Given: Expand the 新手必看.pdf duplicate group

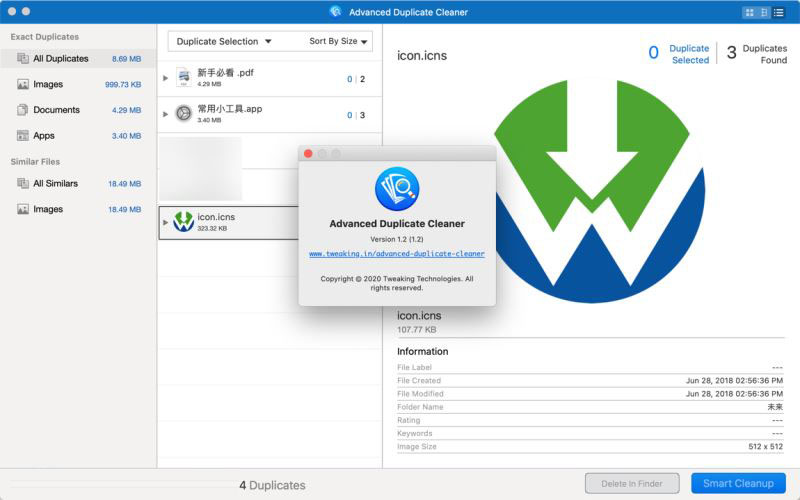Looking at the screenshot, I should pos(165,78).
